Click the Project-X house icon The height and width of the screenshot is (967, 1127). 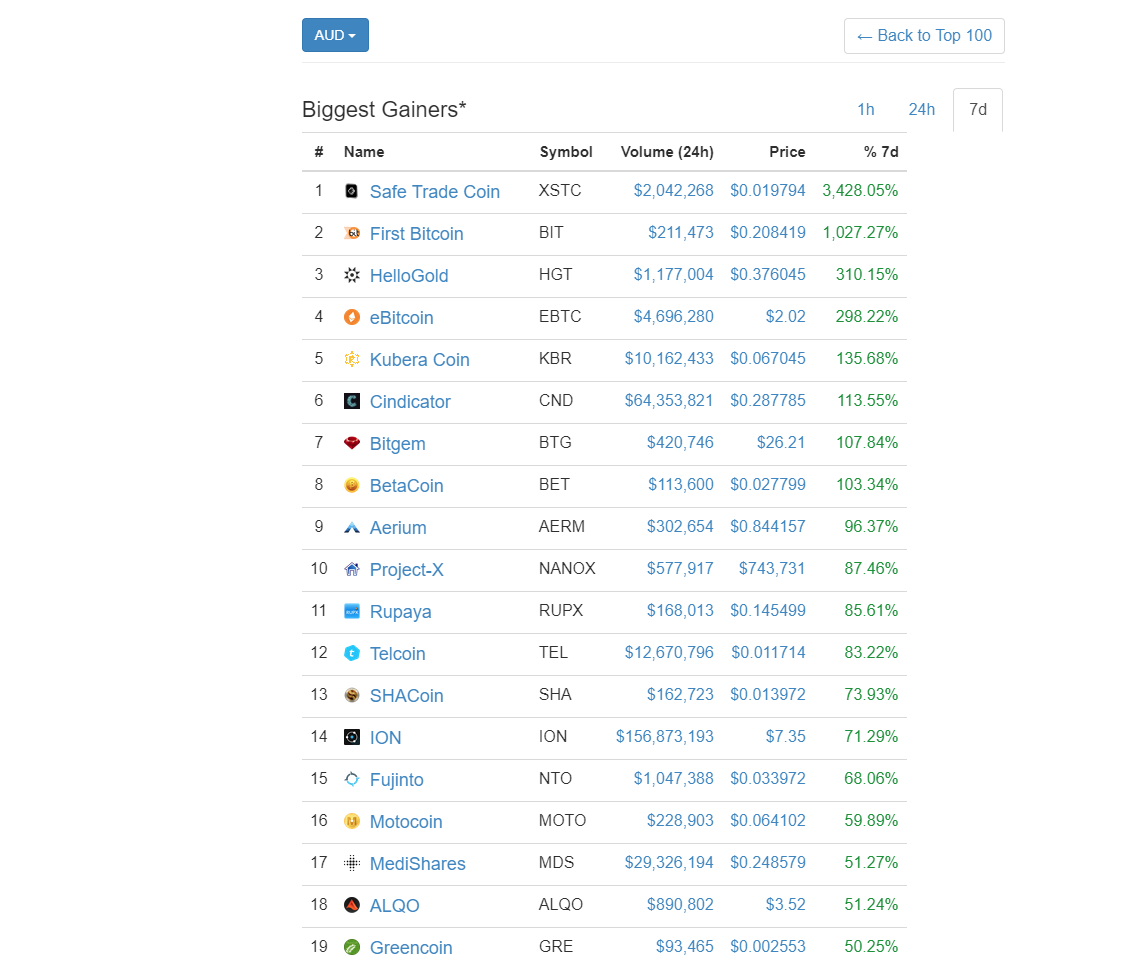tap(351, 569)
